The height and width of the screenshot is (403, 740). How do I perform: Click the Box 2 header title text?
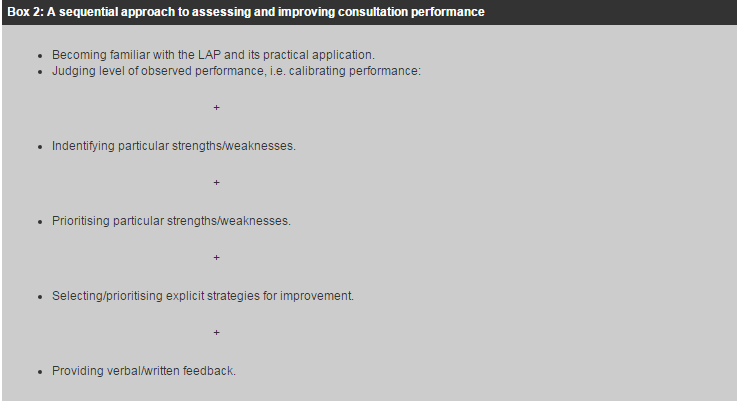coord(246,12)
